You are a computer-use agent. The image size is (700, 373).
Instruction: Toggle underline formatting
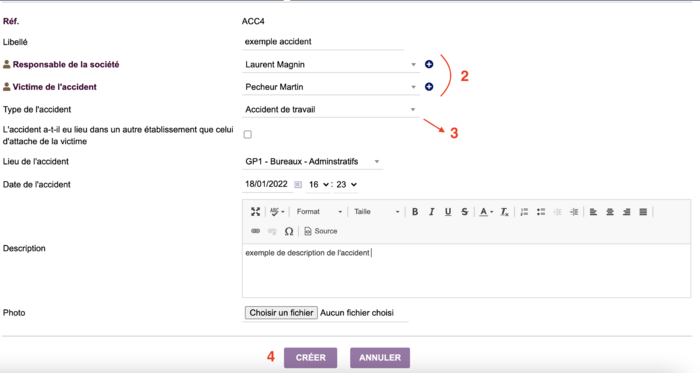(x=448, y=212)
